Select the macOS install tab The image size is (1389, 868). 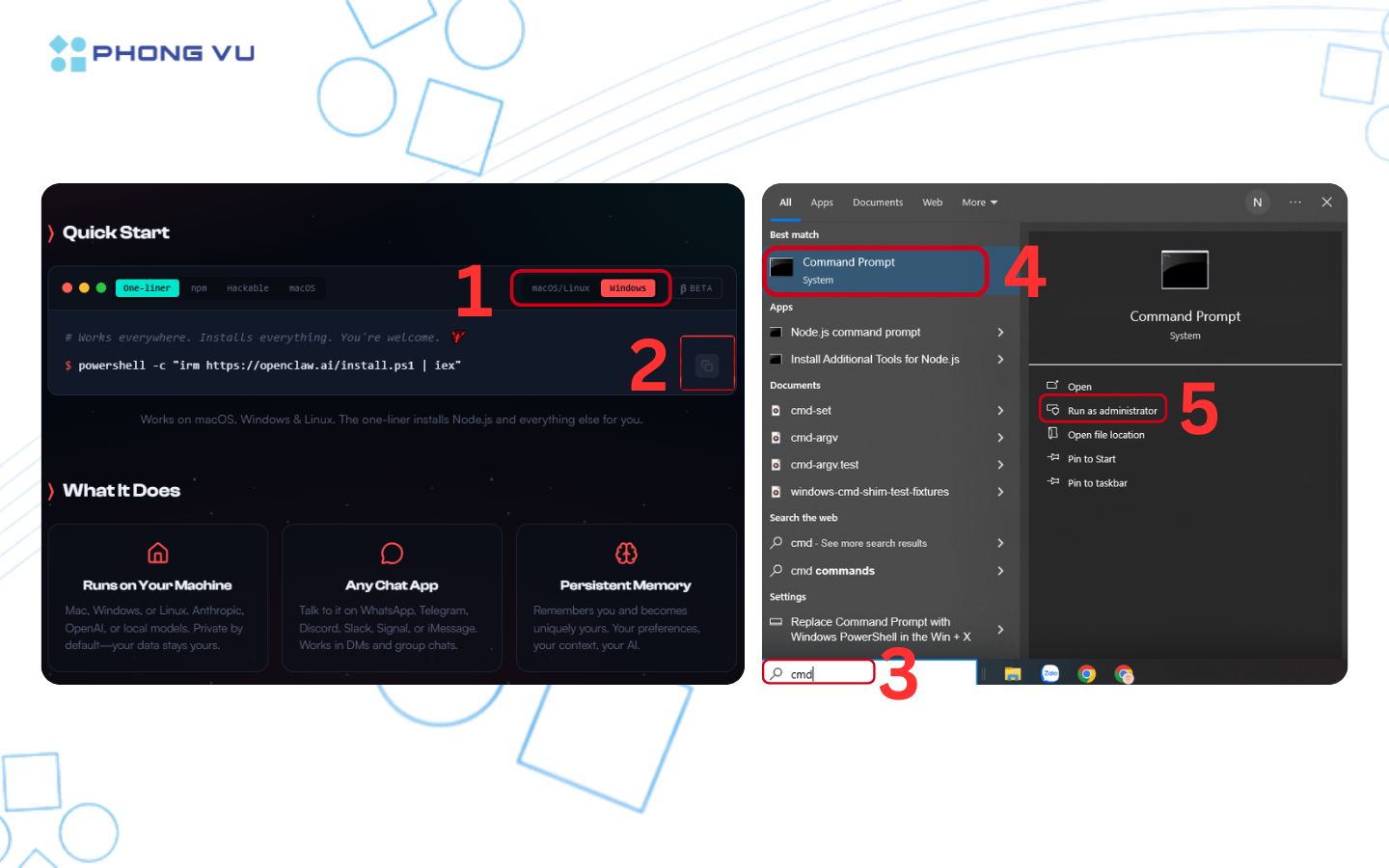[x=302, y=288]
